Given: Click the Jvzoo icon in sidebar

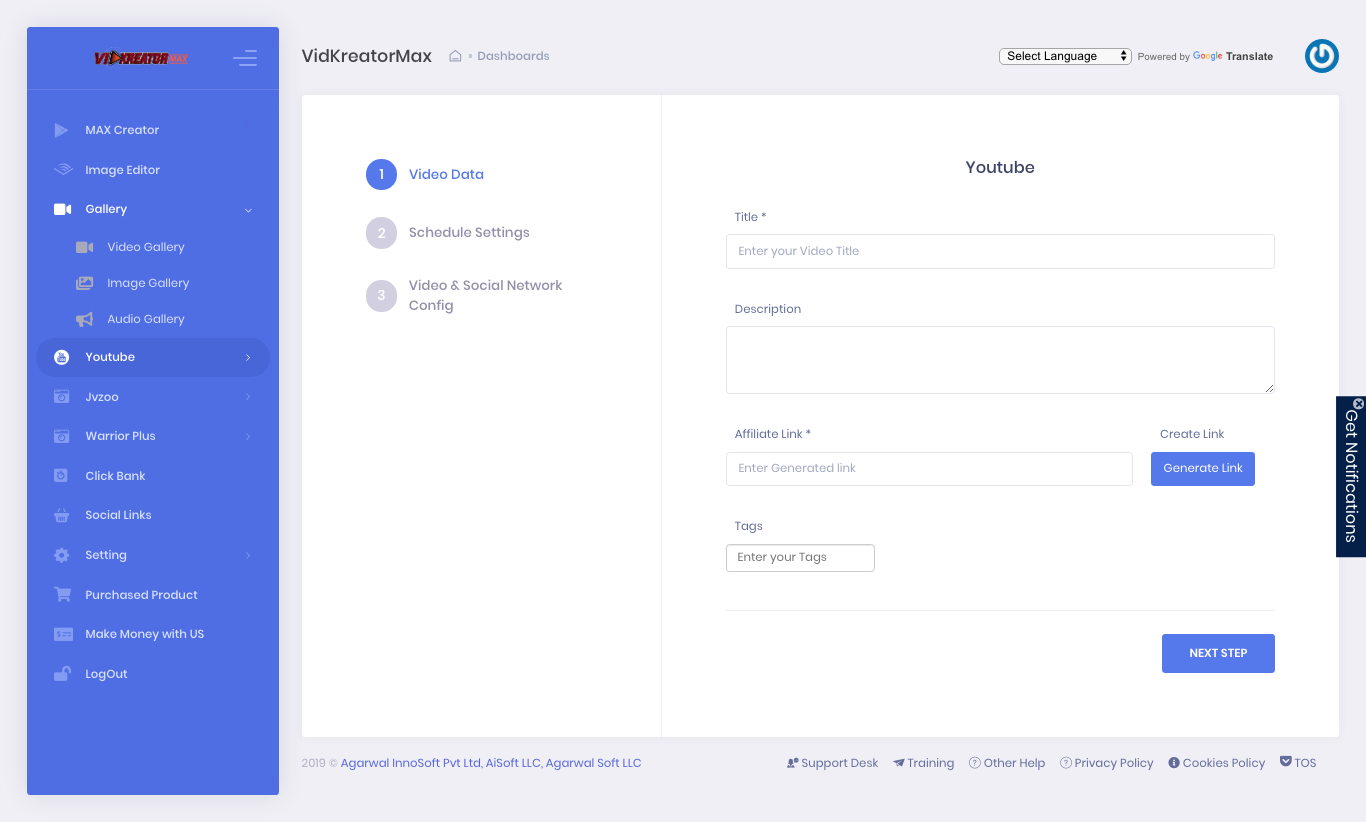Looking at the screenshot, I should coord(62,397).
